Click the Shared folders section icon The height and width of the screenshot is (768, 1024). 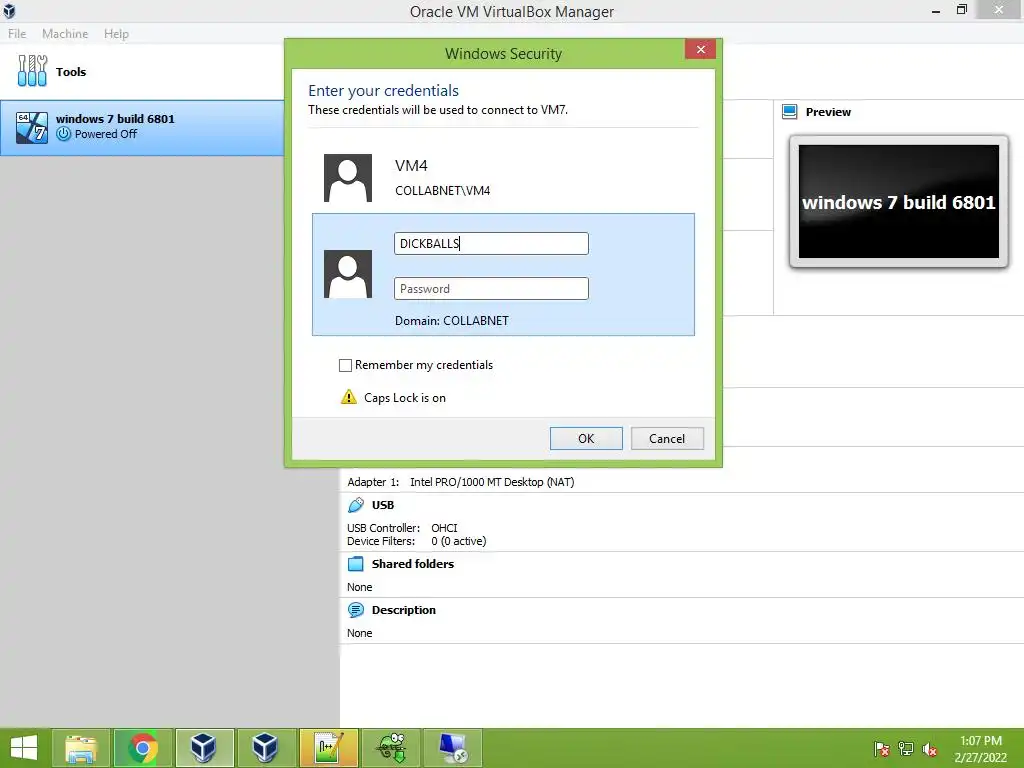[356, 564]
